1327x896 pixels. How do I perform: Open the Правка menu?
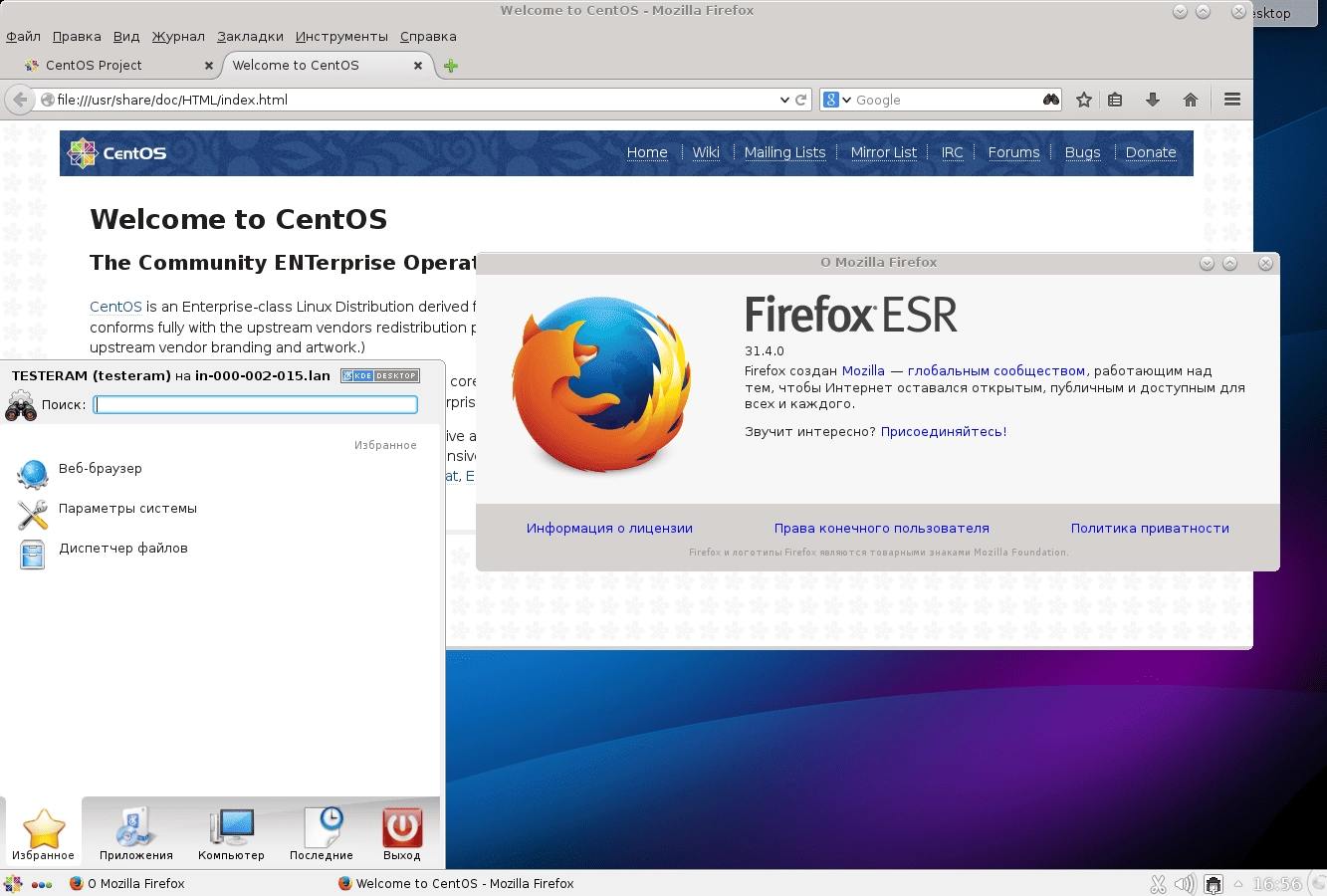77,36
